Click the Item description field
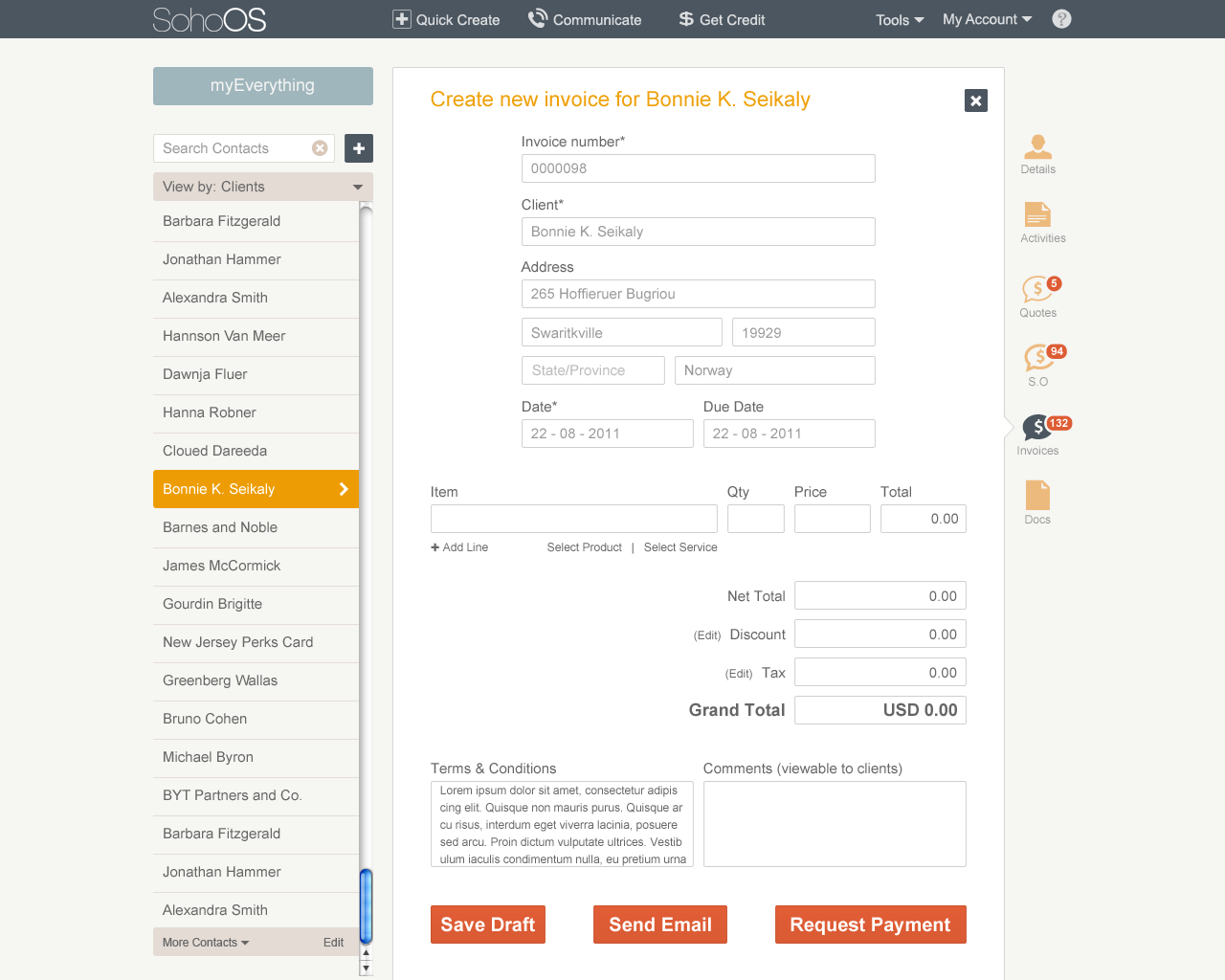 tap(574, 519)
